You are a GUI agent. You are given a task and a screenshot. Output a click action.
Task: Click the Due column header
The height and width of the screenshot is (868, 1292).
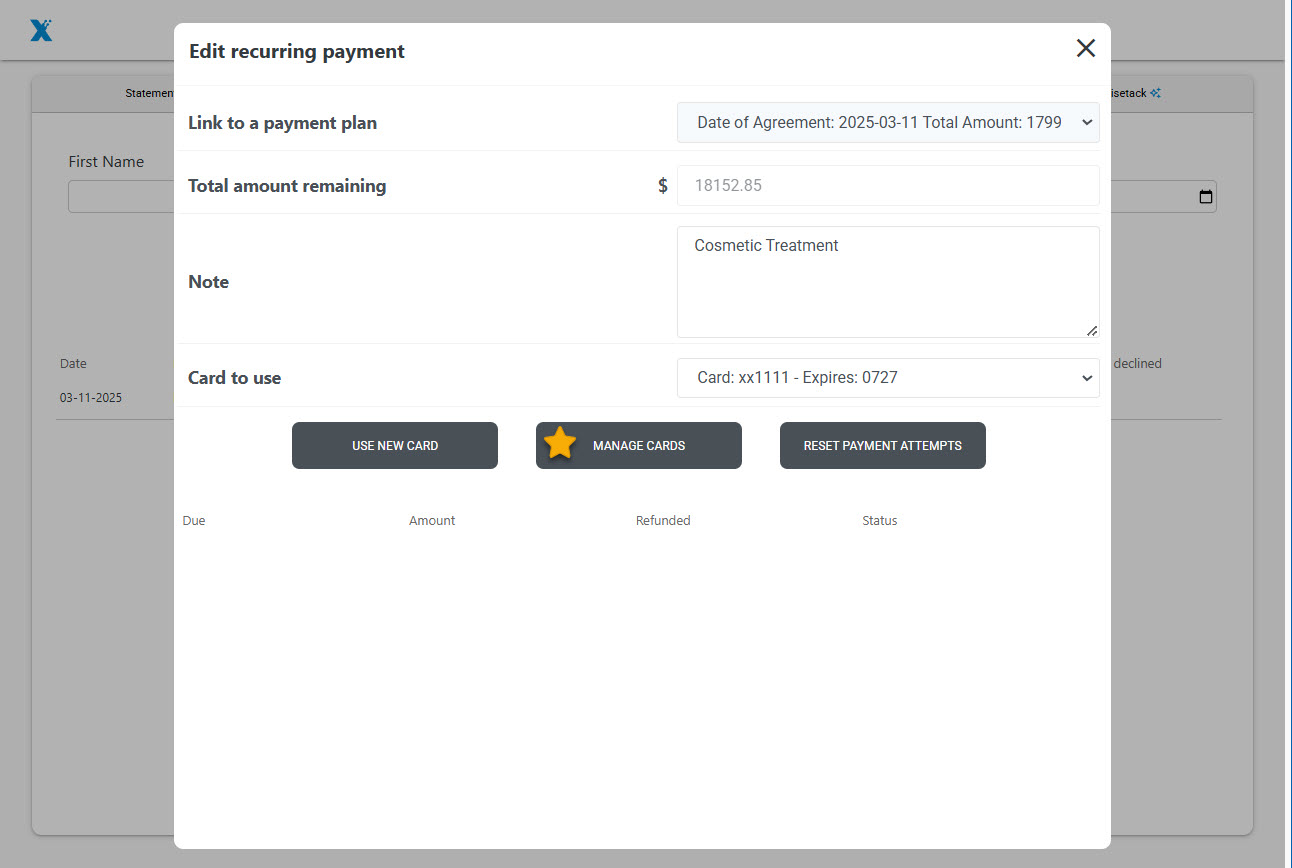coord(194,520)
